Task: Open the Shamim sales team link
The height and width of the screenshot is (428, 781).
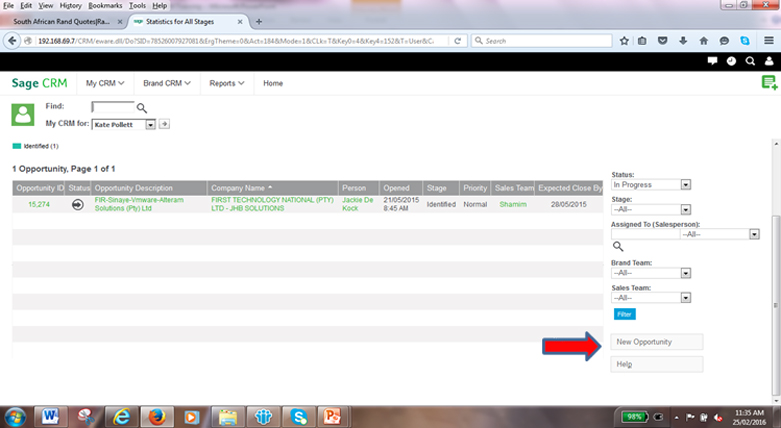Action: click(x=513, y=204)
